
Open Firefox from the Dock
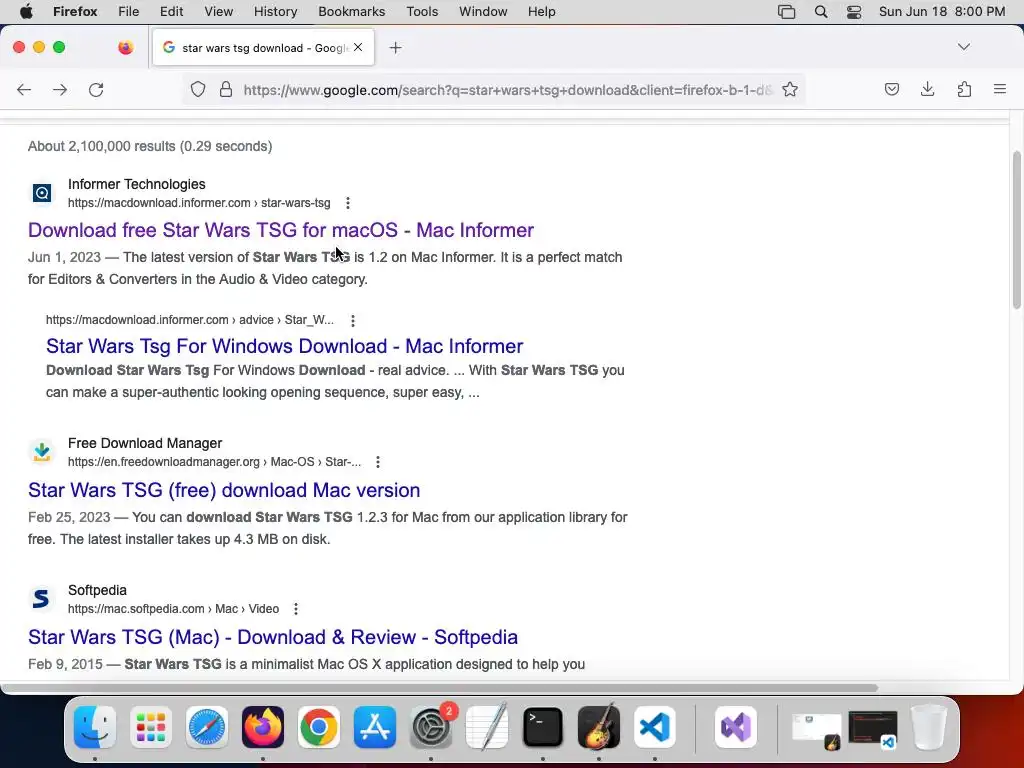[263, 727]
